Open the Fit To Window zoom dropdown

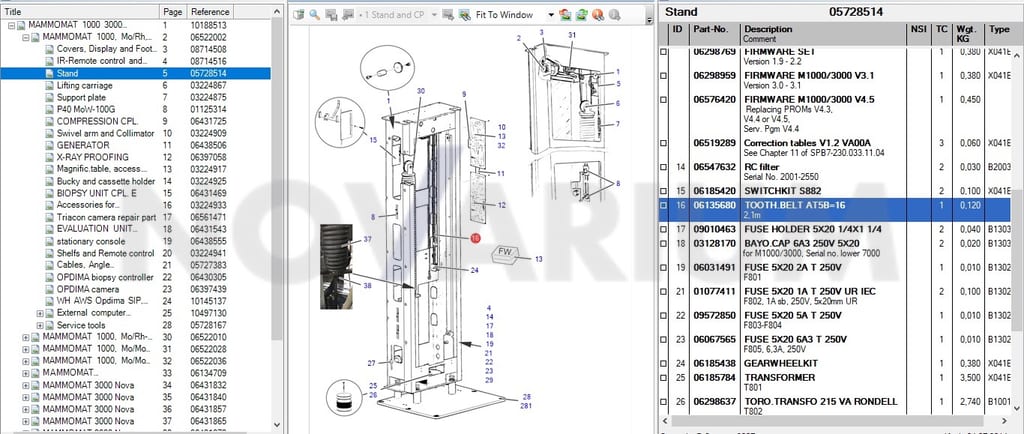point(551,15)
